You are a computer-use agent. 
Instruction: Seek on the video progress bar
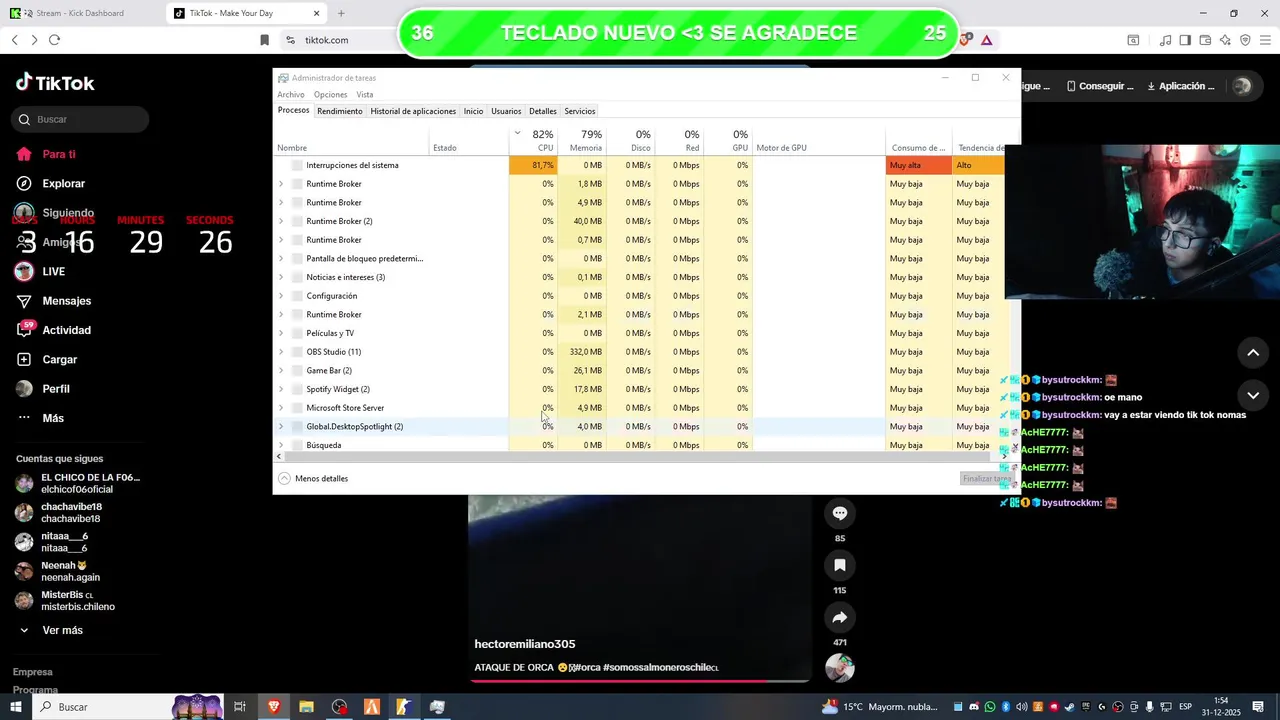(x=640, y=681)
